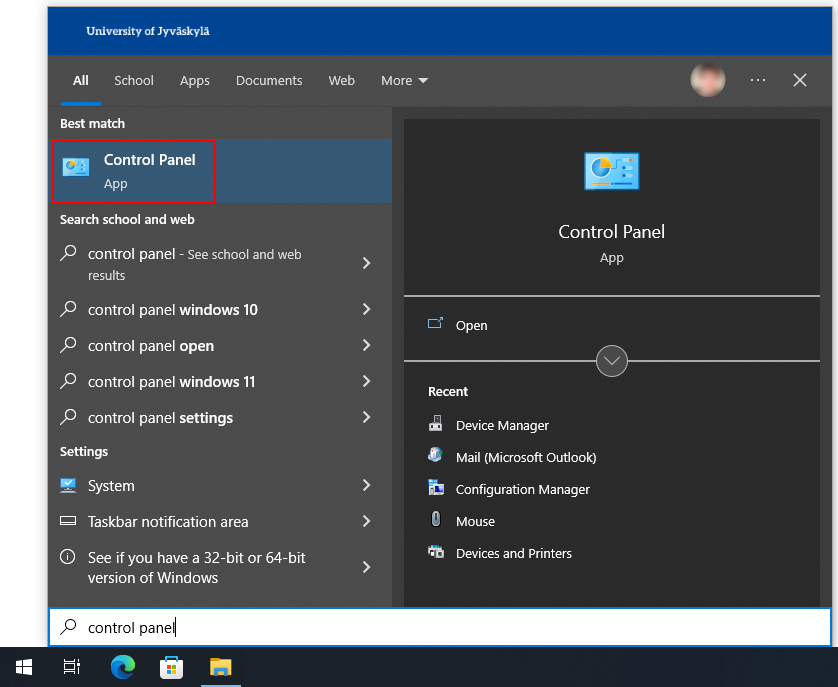Open the Control Panel best match result
The height and width of the screenshot is (687, 838).
click(220, 171)
